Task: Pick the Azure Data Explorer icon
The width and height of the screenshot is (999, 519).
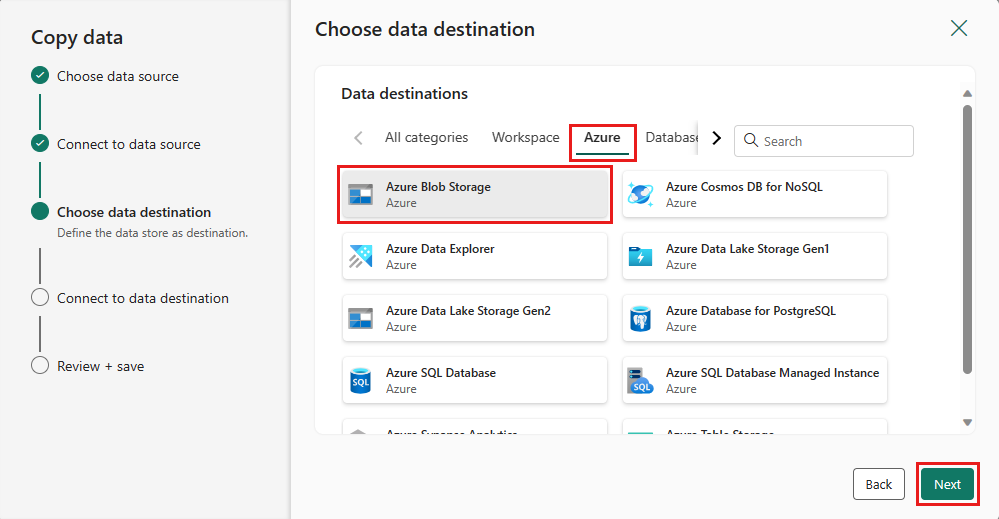Action: 360,256
